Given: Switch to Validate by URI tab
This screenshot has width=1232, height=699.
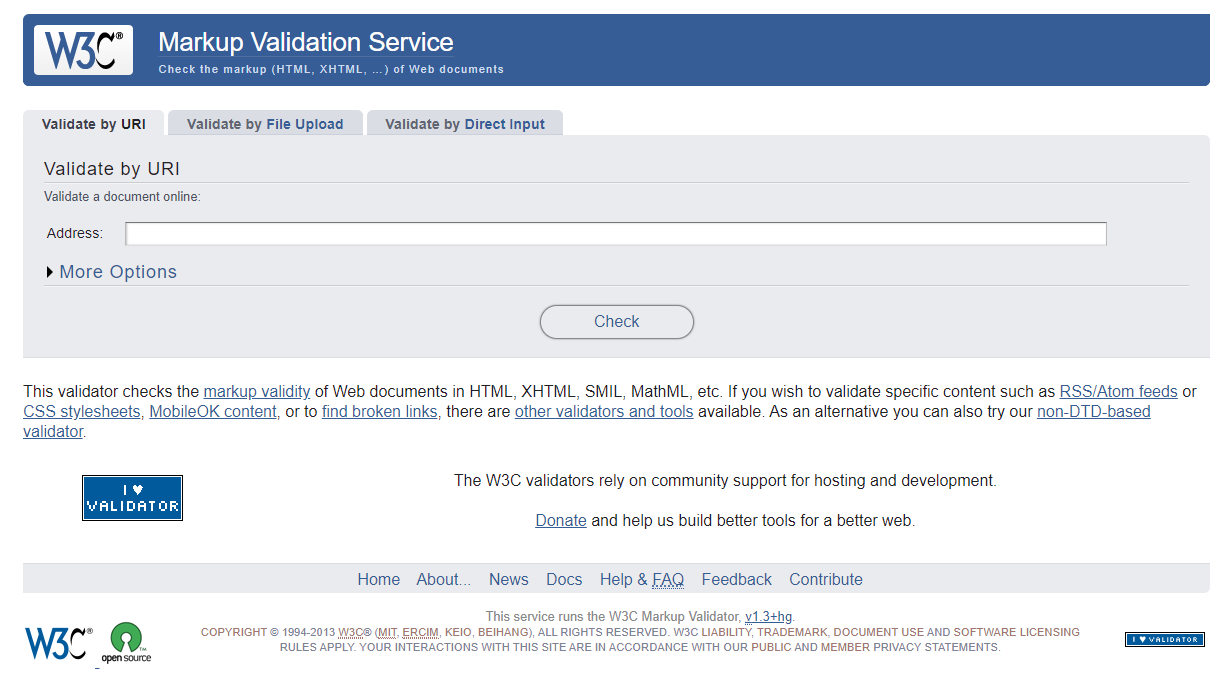Looking at the screenshot, I should tap(94, 124).
